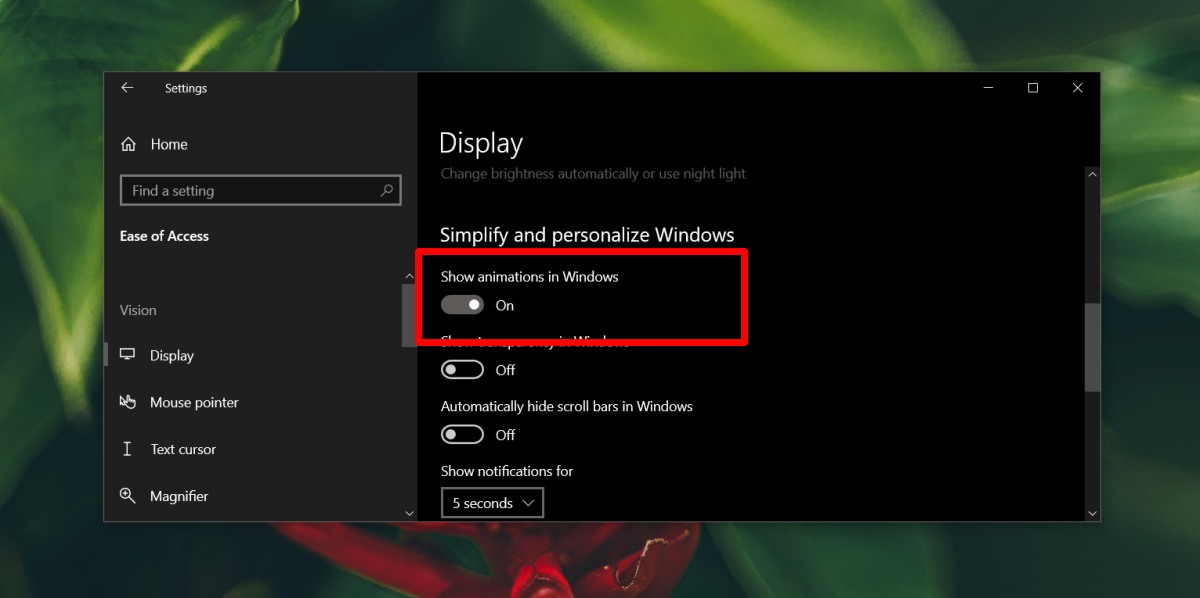Click main pane scrollbar down arrow

1092,512
